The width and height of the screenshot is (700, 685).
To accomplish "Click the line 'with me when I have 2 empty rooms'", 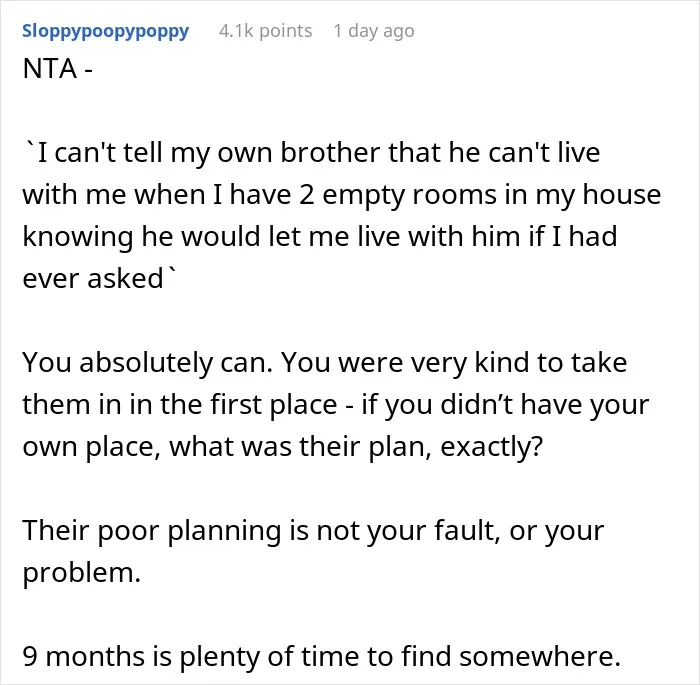I will (x=342, y=195).
